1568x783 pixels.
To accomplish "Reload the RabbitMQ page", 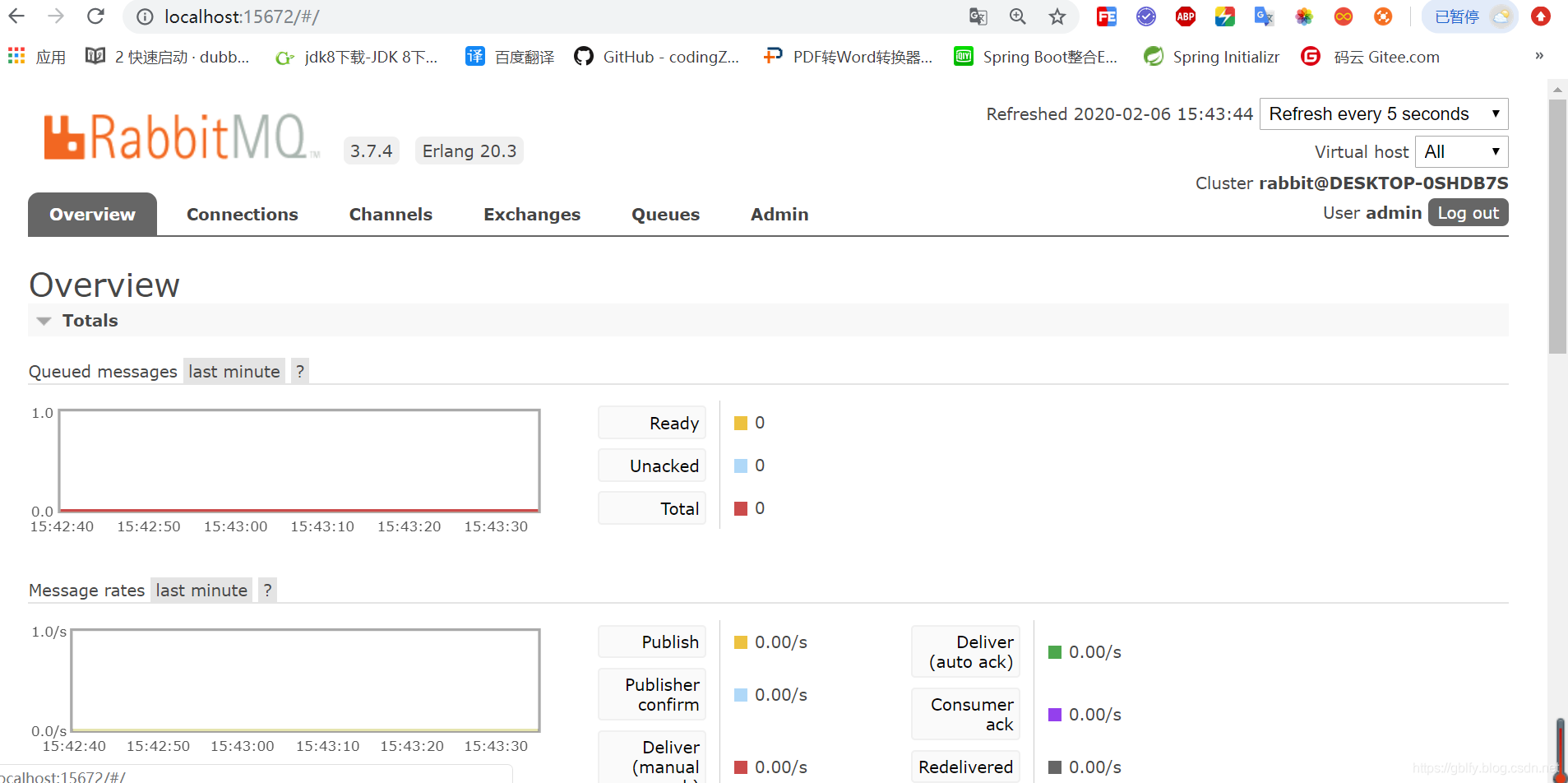I will point(95,16).
